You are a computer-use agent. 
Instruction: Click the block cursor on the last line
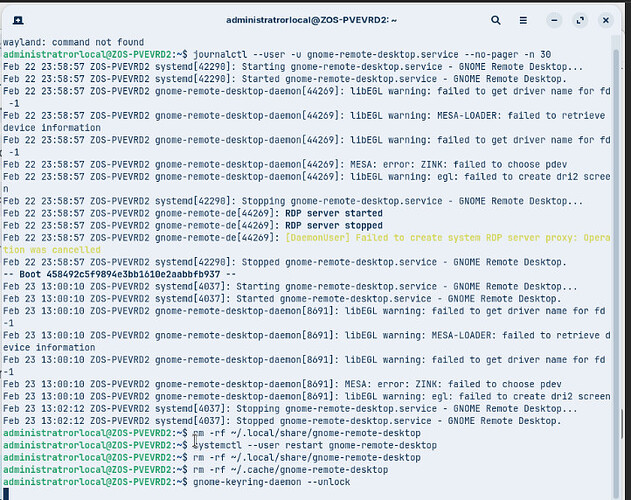tap(6, 494)
